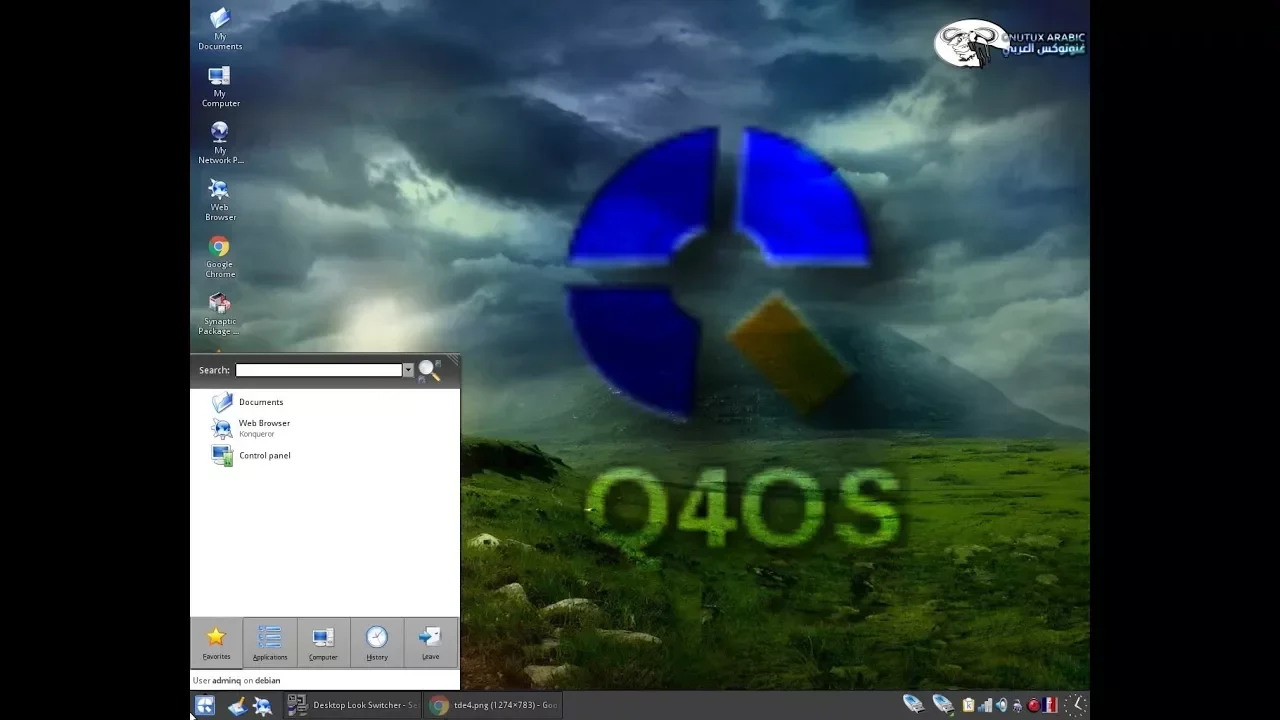
Task: Click the Desktop Look Switcher taskbar button
Action: (x=352, y=705)
